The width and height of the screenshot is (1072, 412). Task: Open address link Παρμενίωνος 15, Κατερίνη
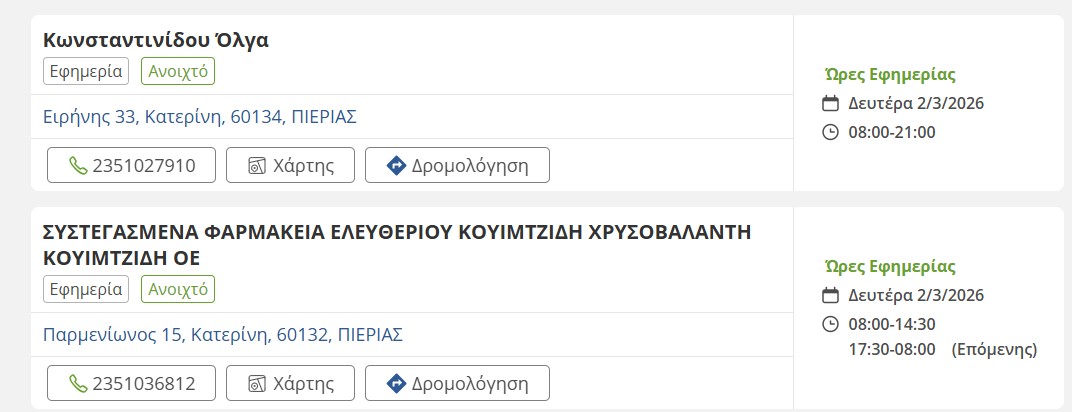(x=222, y=334)
